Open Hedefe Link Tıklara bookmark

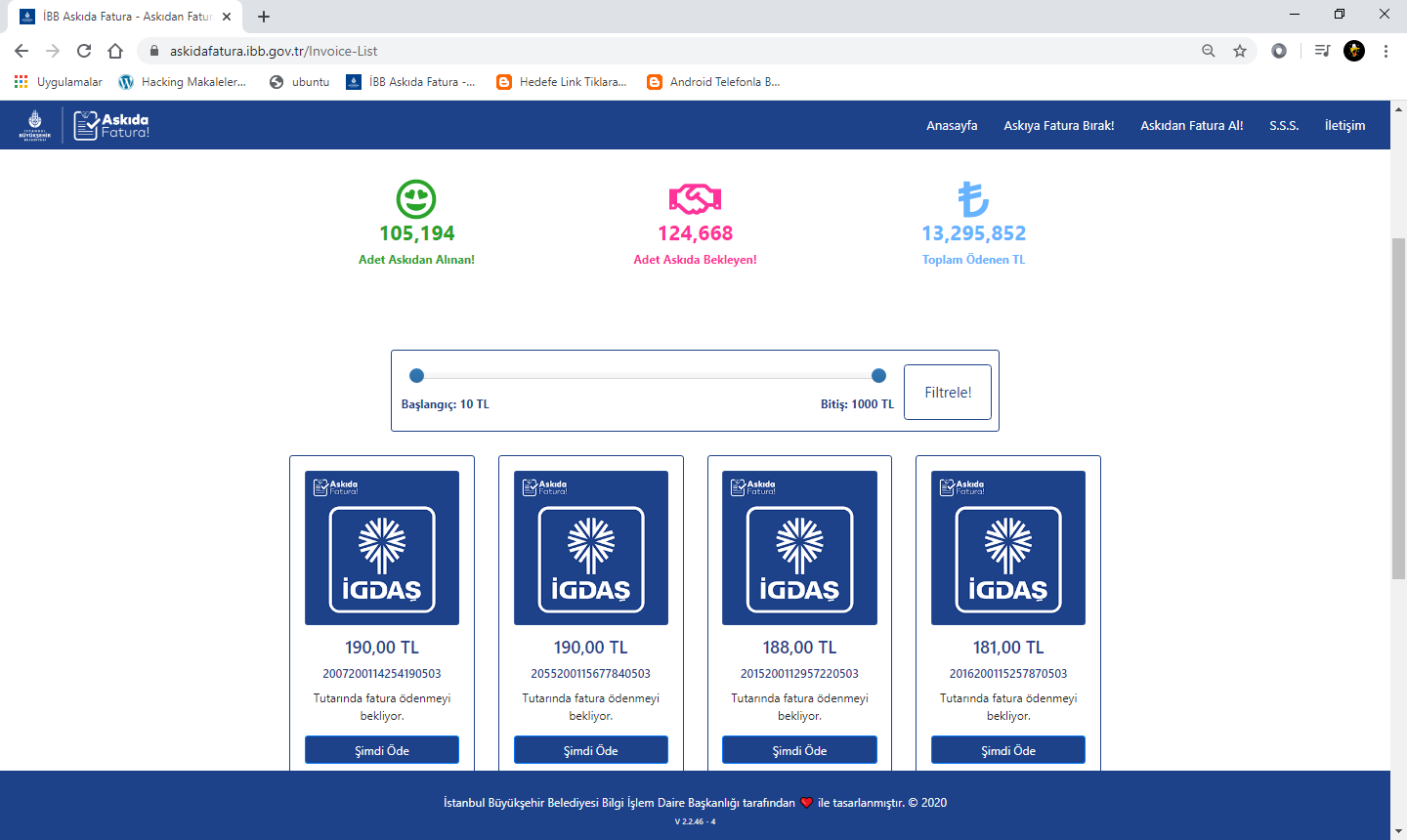coord(562,82)
